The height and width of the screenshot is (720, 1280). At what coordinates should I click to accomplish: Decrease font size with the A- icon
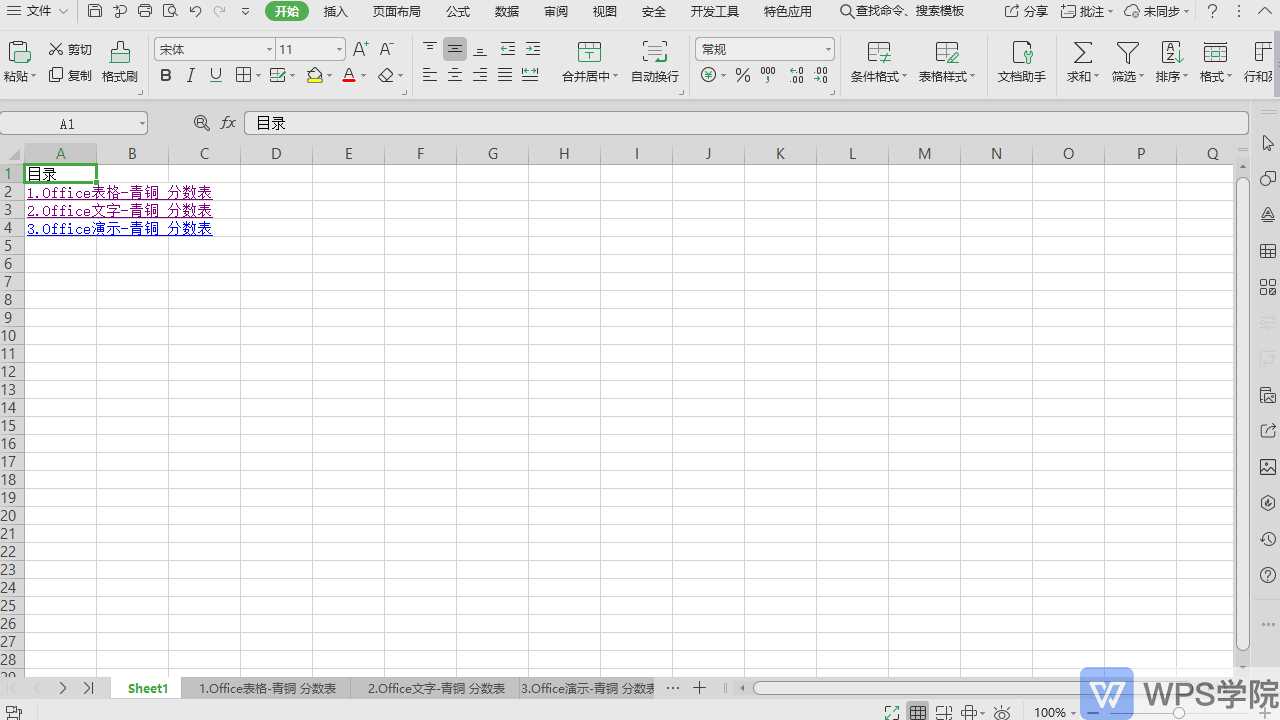tap(387, 49)
